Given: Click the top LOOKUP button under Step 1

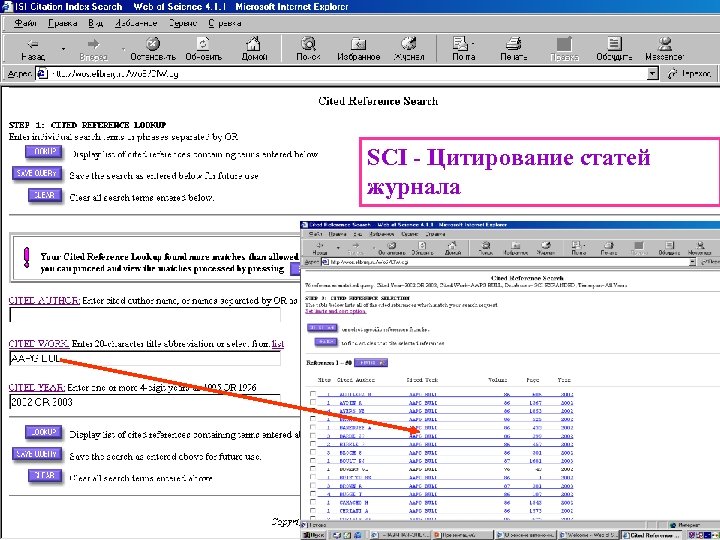Looking at the screenshot, I should (44, 152).
